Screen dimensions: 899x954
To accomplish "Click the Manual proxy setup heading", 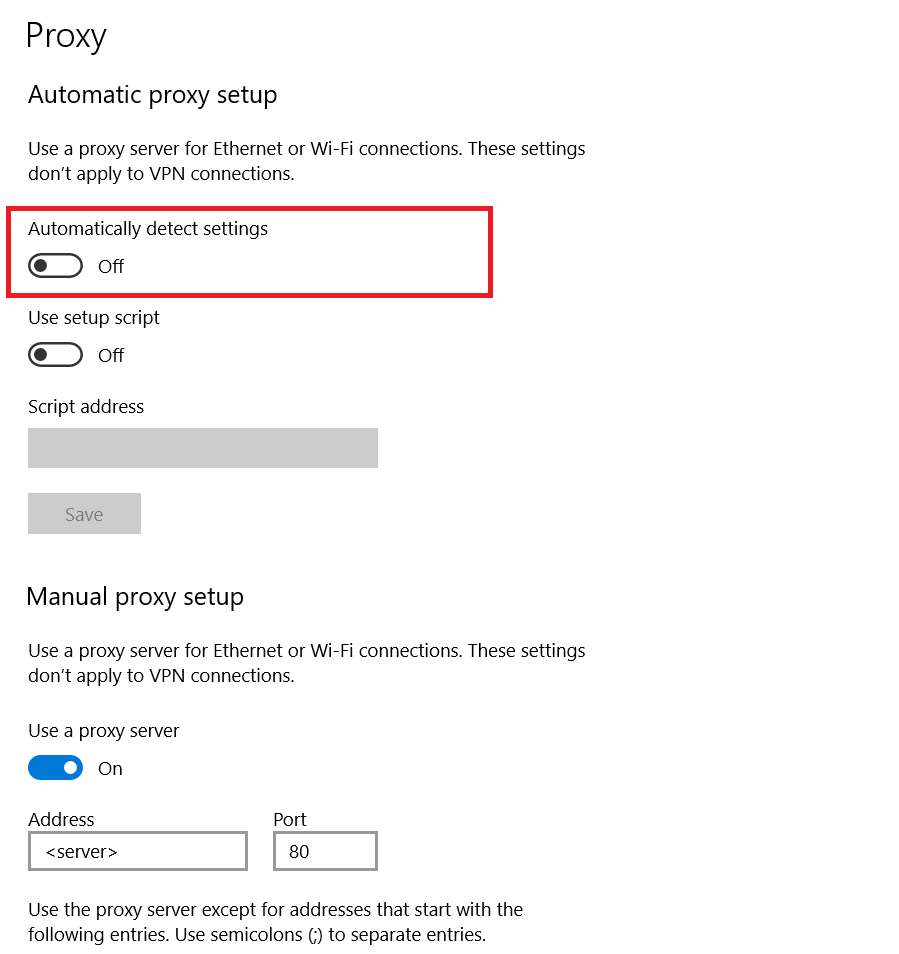I will pos(135,596).
